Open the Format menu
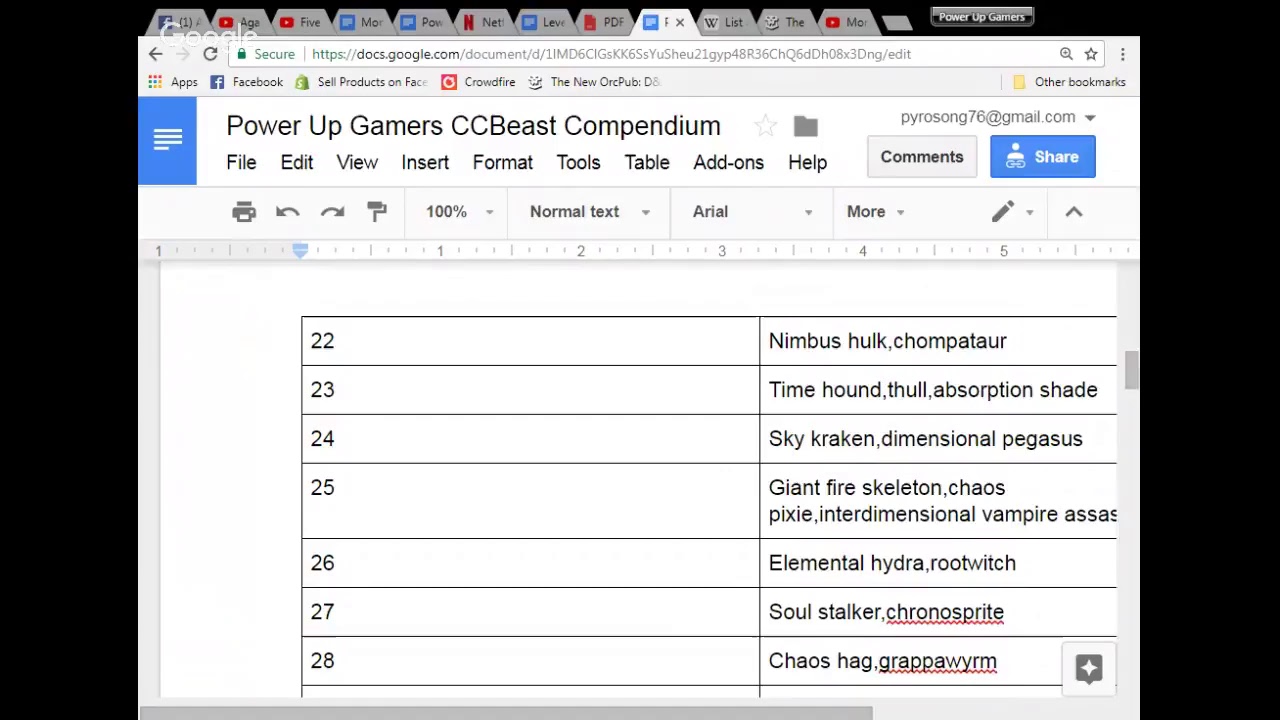Viewport: 1280px width, 720px height. (x=503, y=162)
